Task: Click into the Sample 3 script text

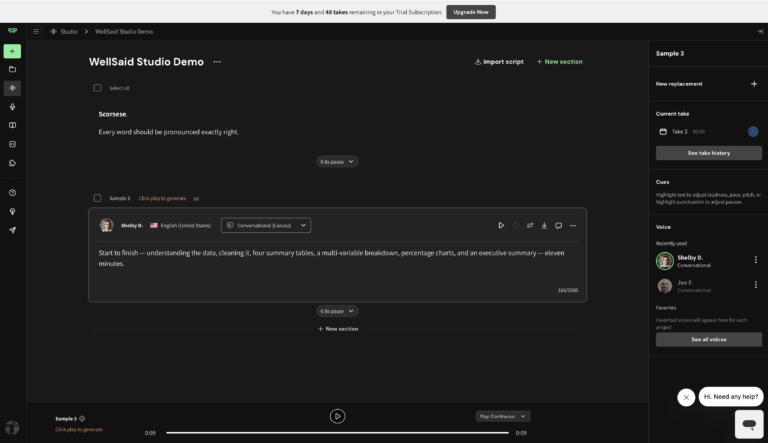Action: click(331, 258)
